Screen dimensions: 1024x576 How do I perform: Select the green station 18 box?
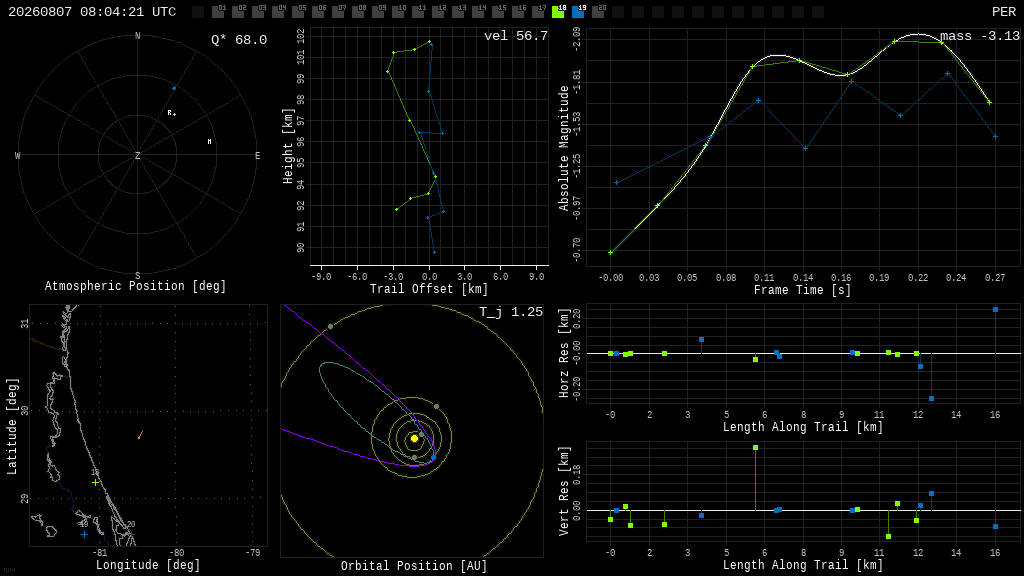pyautogui.click(x=558, y=11)
